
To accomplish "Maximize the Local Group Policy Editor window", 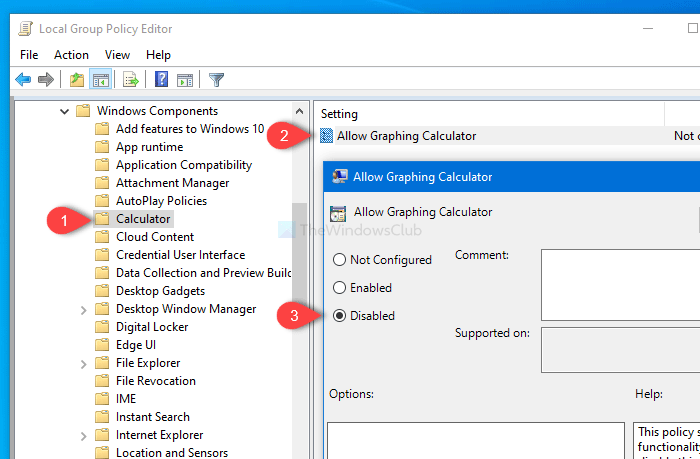I will (692, 28).
